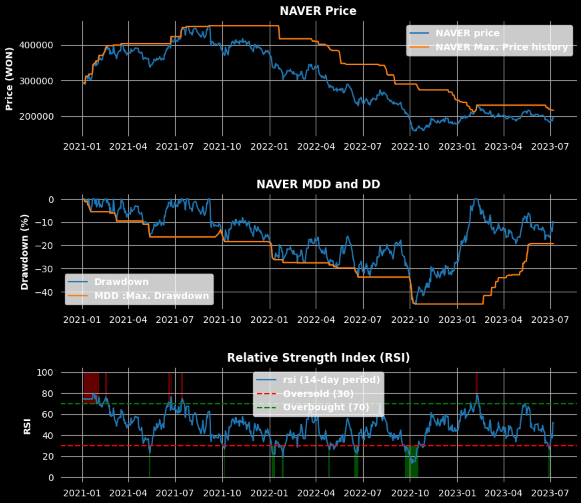Click 2022-10 tick label under price chart
Image resolution: width=581 pixels, height=503 pixels.
(x=410, y=147)
